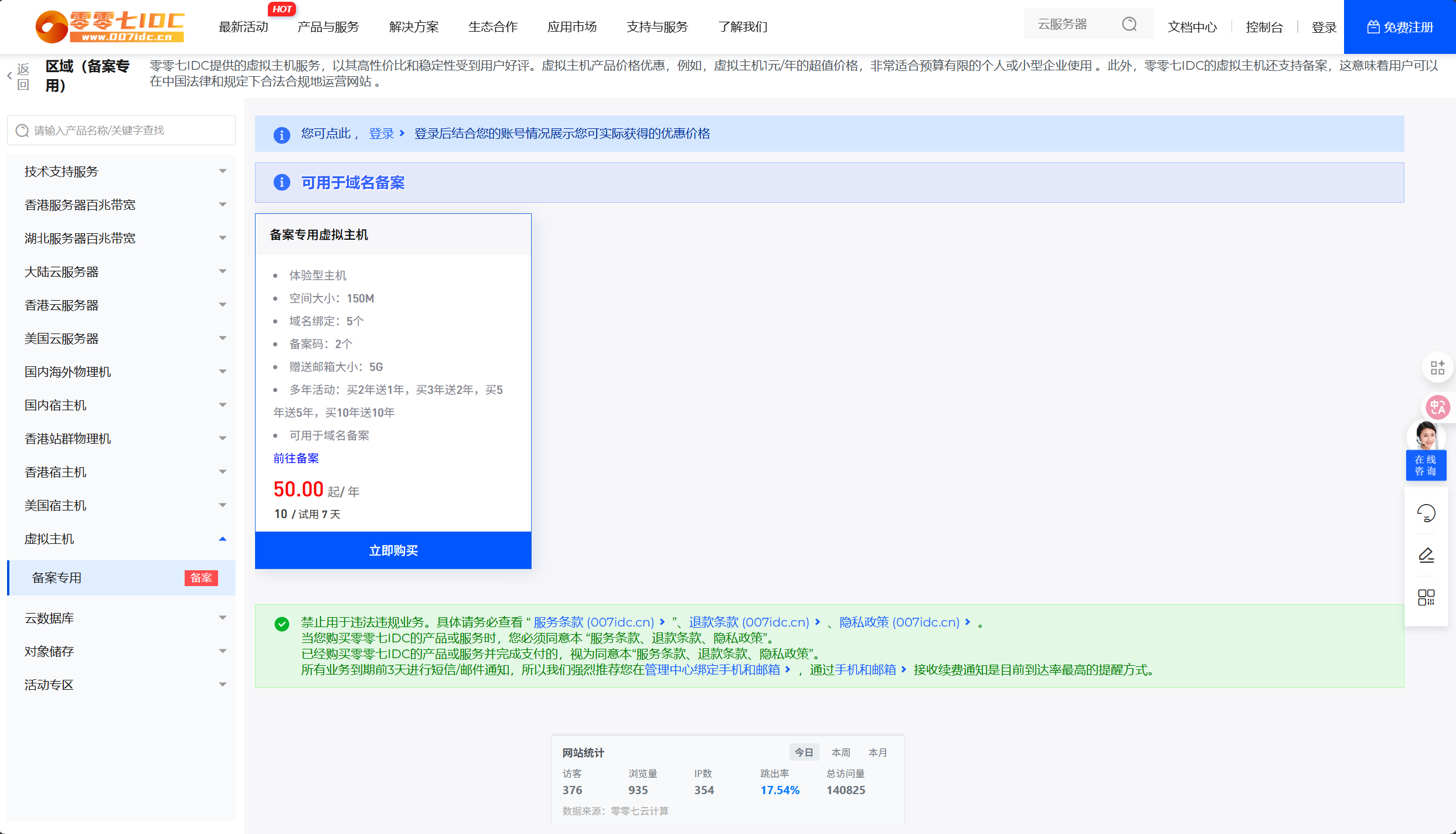Viewport: 1456px width, 834px height.
Task: Expand 香港宿主机 category
Action: point(121,472)
